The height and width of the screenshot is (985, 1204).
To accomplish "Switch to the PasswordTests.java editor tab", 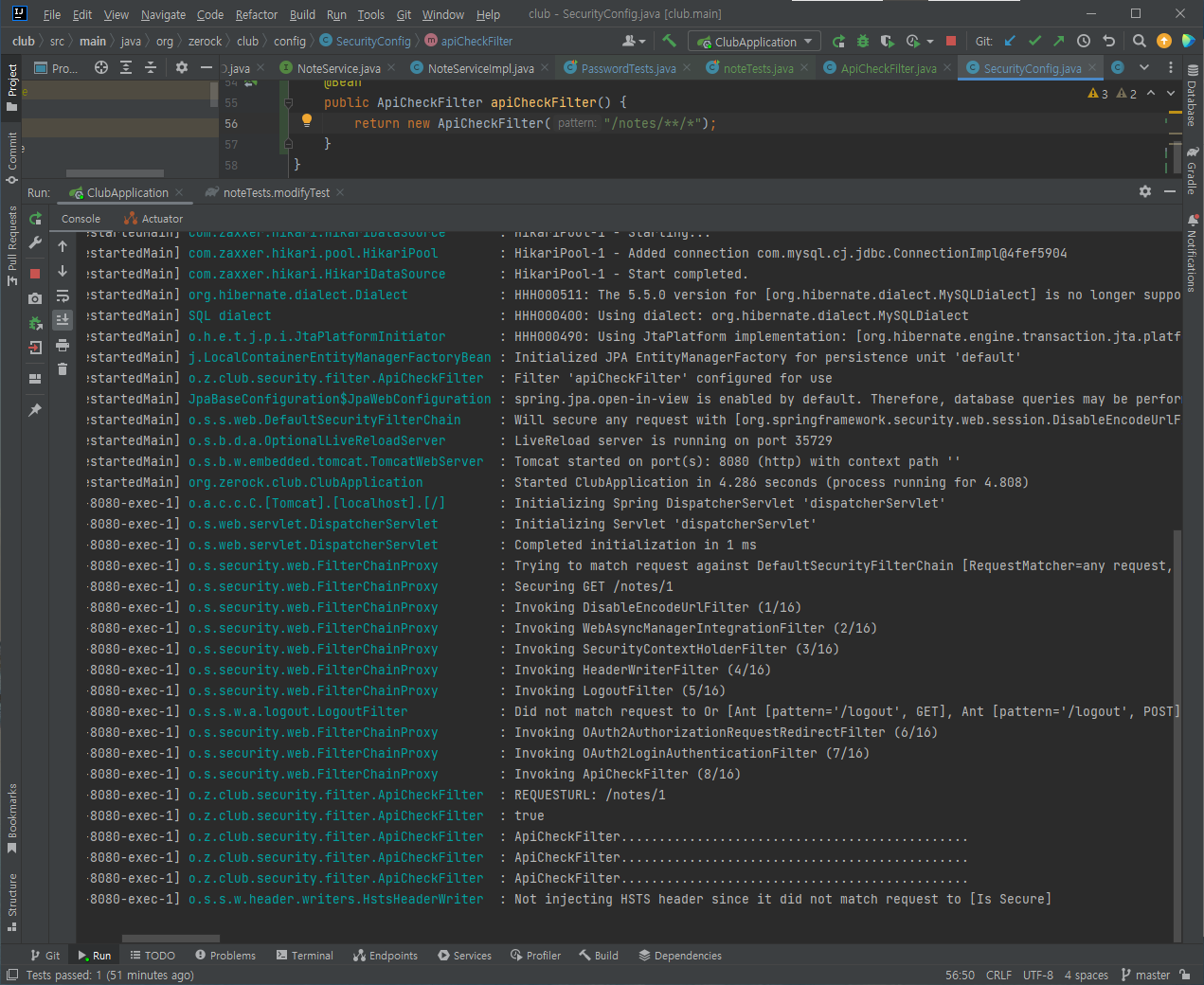I will [629, 68].
